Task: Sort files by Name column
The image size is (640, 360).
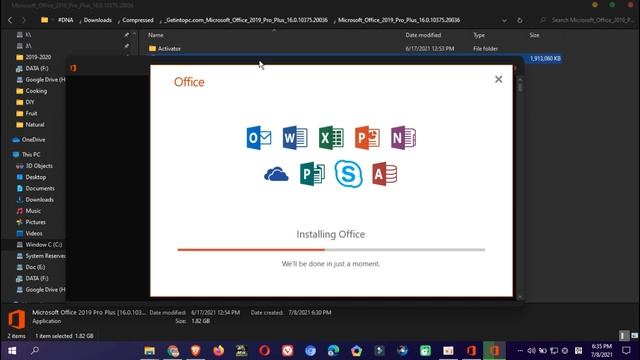Action: (156, 35)
